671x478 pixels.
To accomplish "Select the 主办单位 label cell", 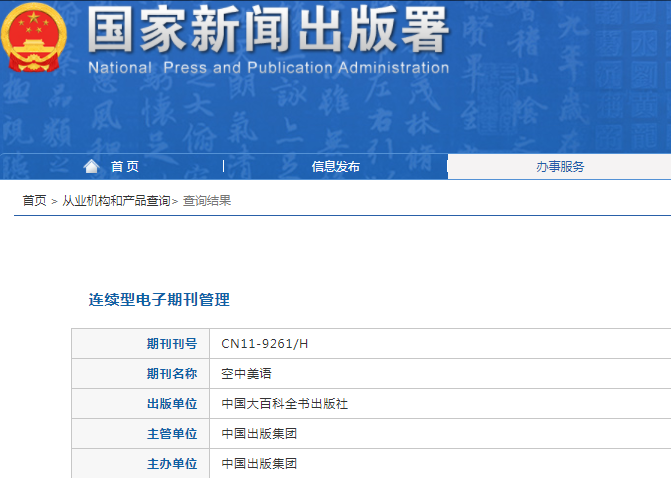I will click(x=140, y=463).
